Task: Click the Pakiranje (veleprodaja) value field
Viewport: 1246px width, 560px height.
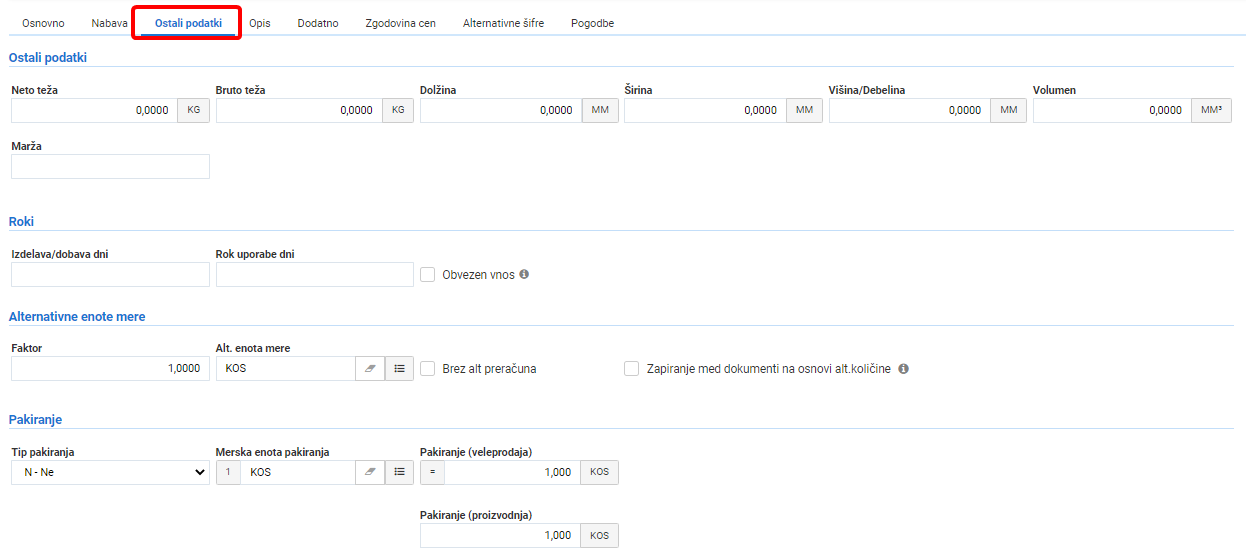Action: click(512, 472)
